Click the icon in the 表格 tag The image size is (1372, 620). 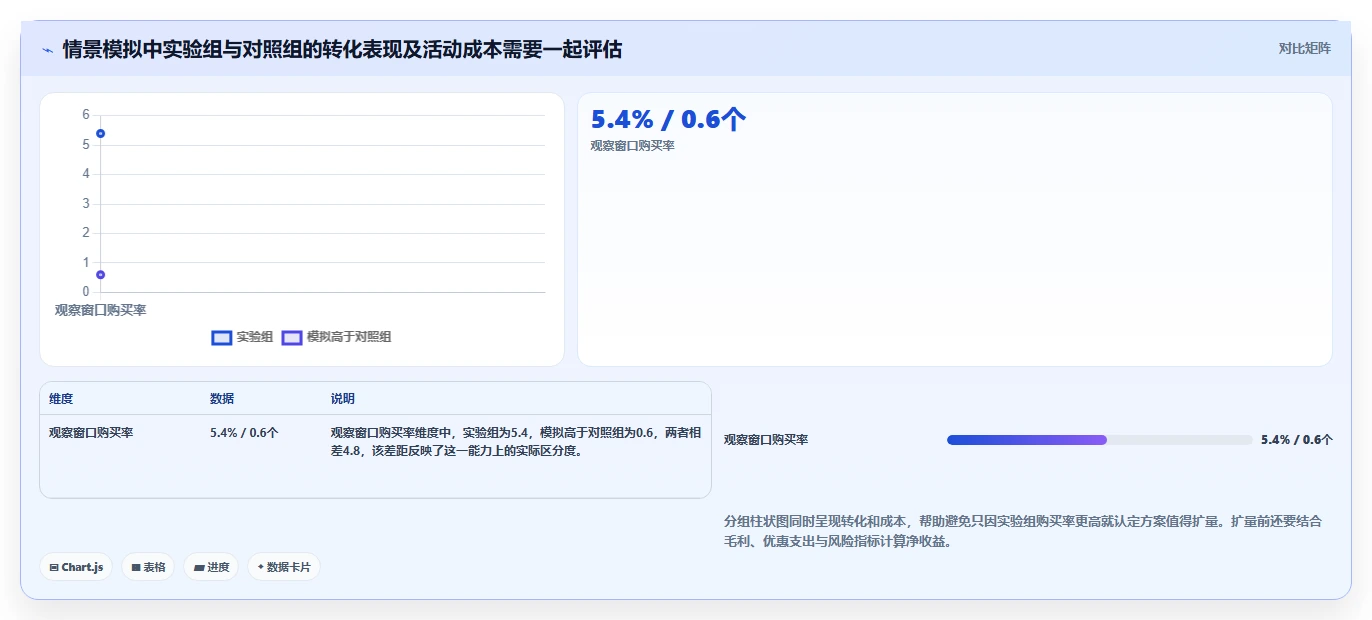click(x=136, y=567)
